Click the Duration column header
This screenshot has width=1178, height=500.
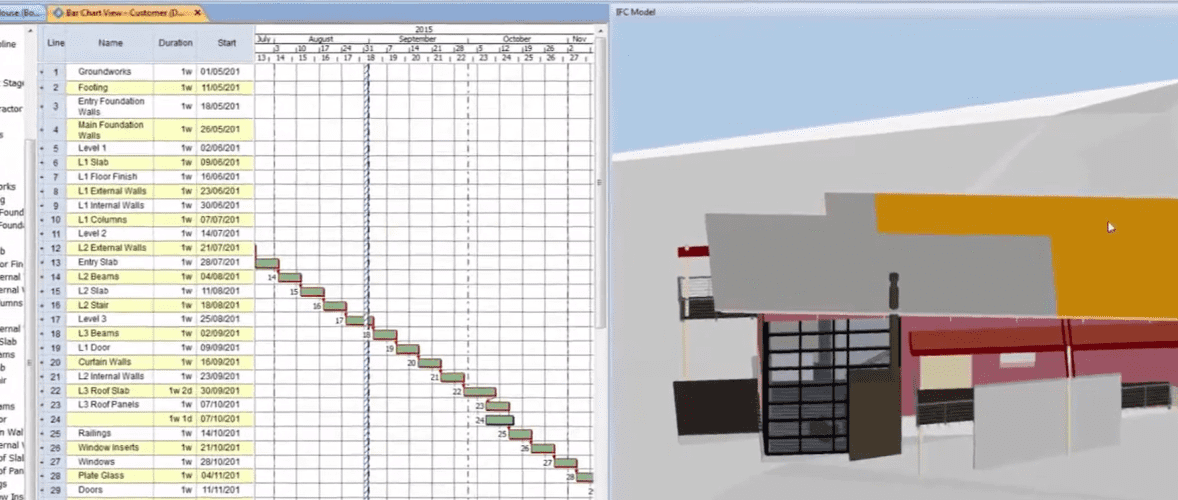[x=175, y=44]
